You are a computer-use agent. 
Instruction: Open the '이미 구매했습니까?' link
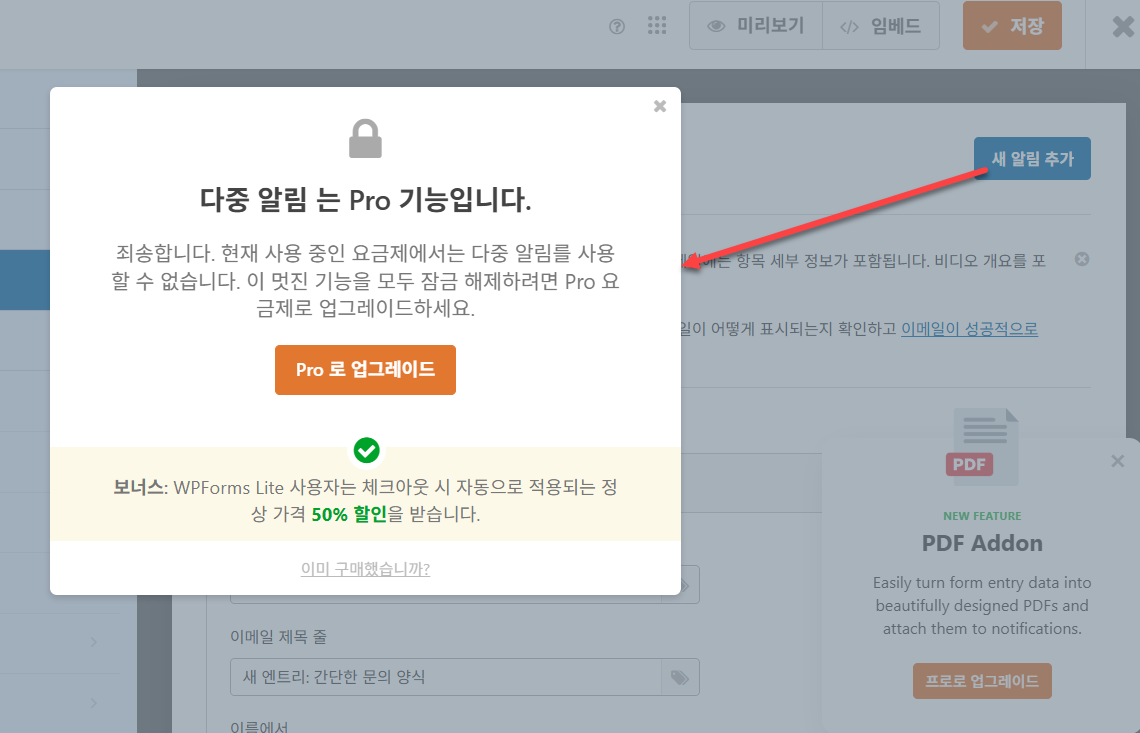click(x=365, y=569)
